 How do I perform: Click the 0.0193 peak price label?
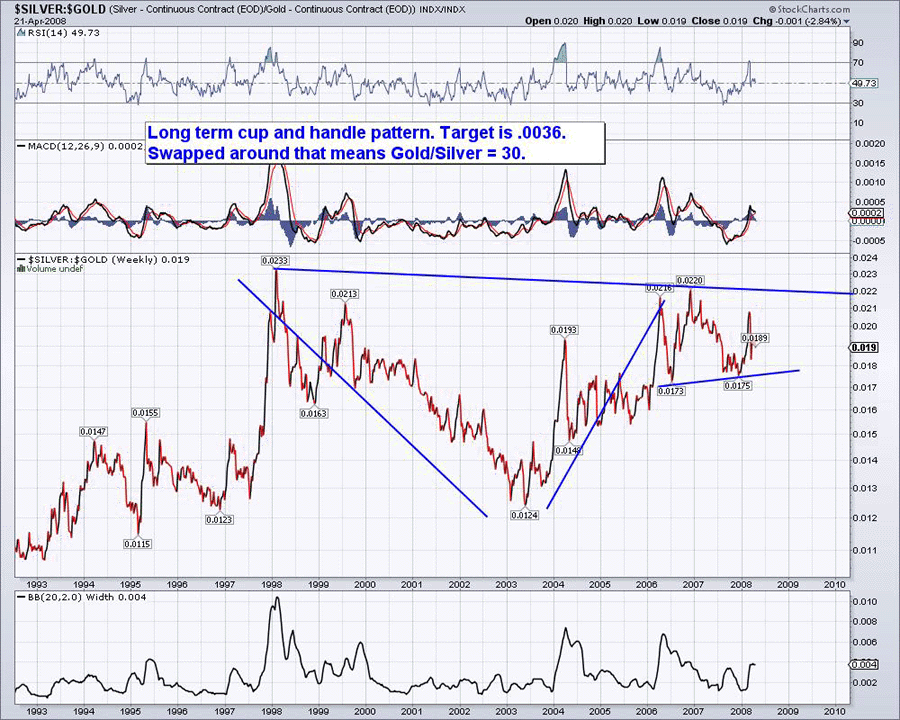(x=564, y=330)
